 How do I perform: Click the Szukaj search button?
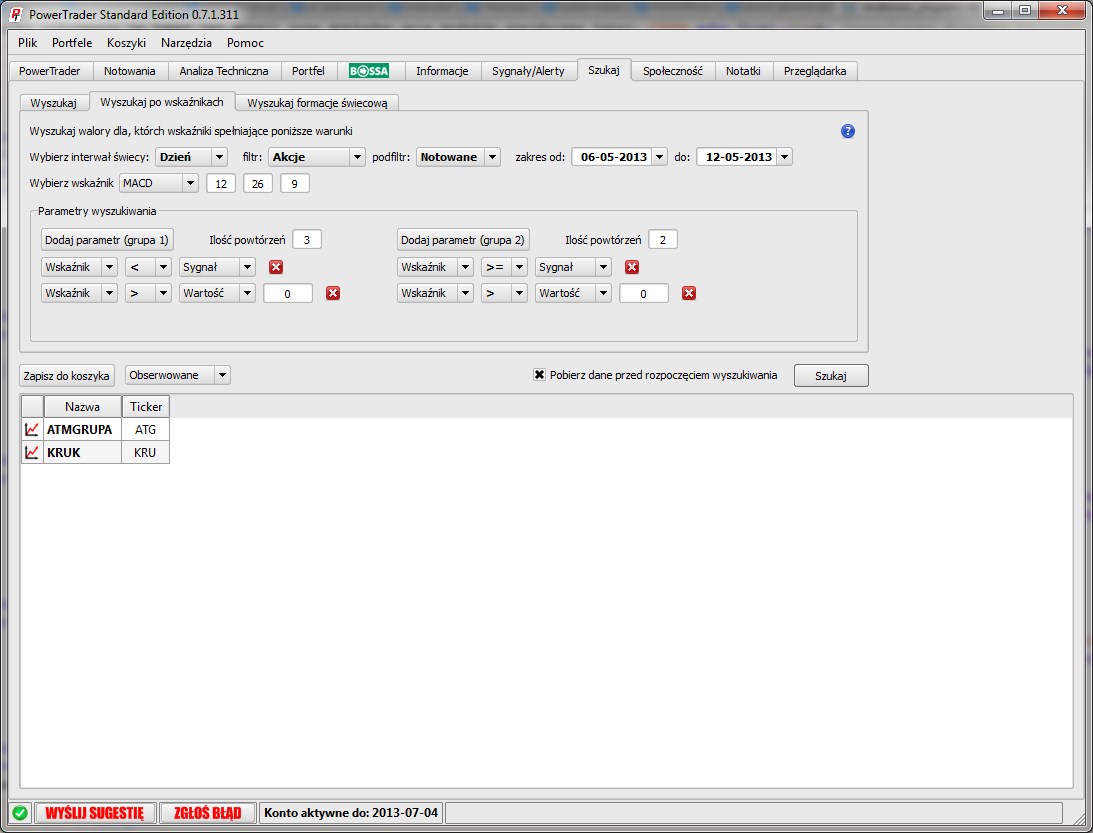click(x=831, y=376)
